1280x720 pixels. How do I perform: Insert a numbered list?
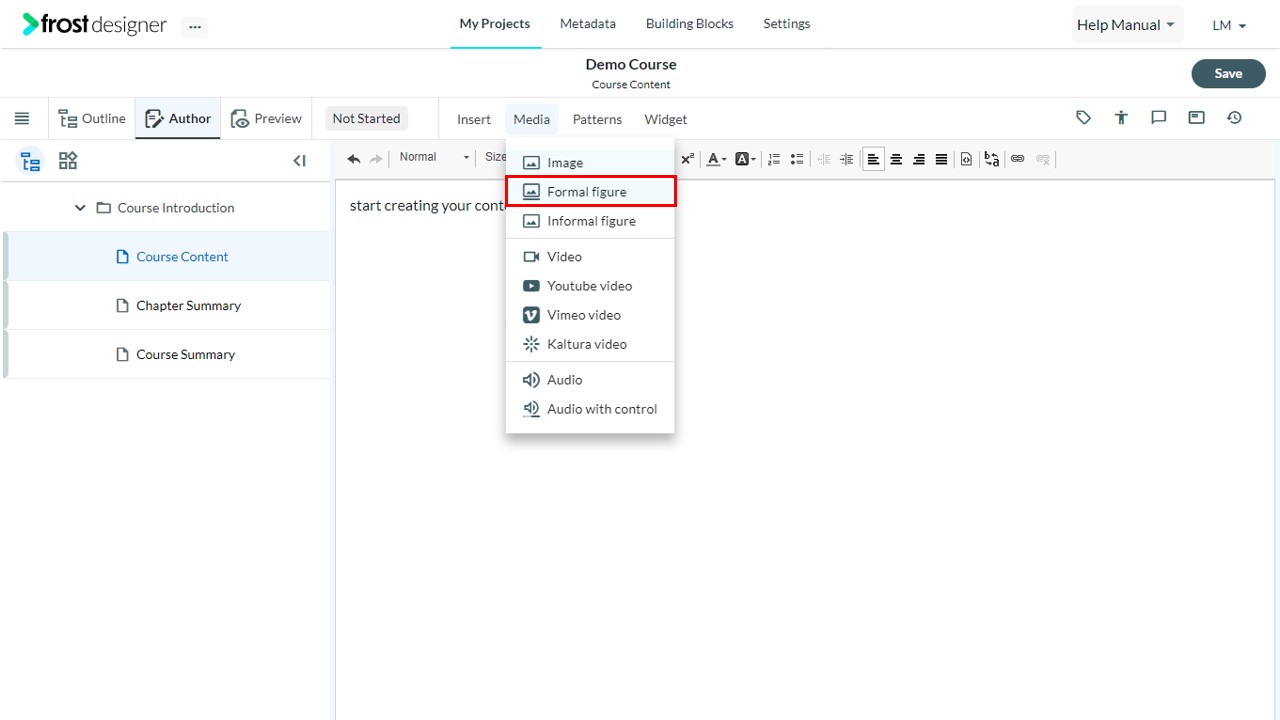tap(774, 158)
